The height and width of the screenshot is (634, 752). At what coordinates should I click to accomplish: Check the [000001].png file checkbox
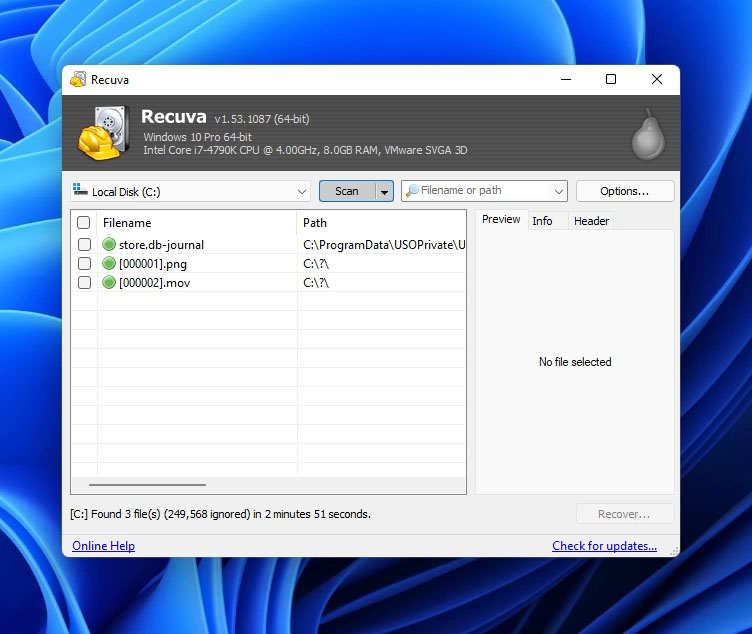(84, 263)
